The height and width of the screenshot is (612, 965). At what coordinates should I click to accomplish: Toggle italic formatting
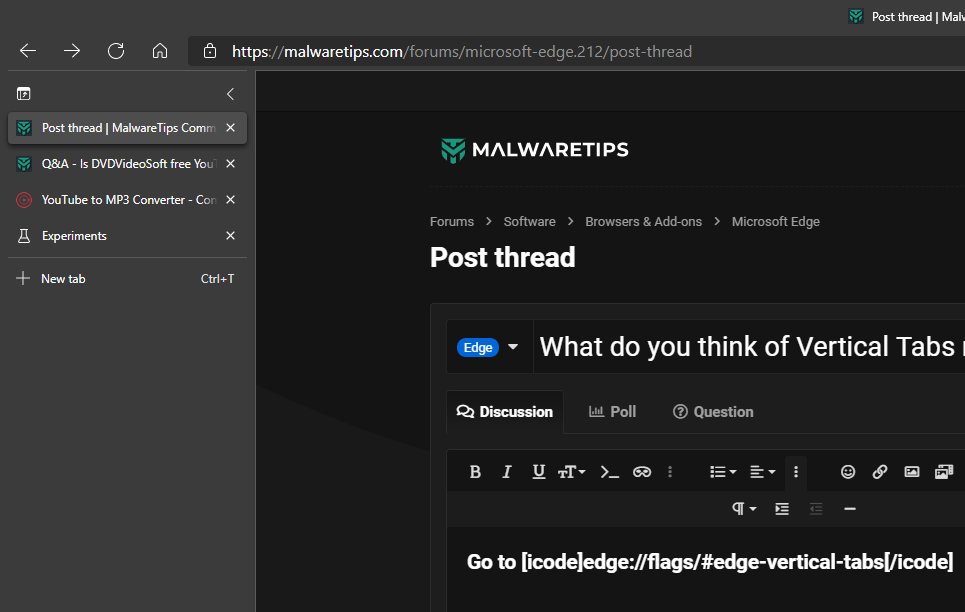(x=507, y=472)
